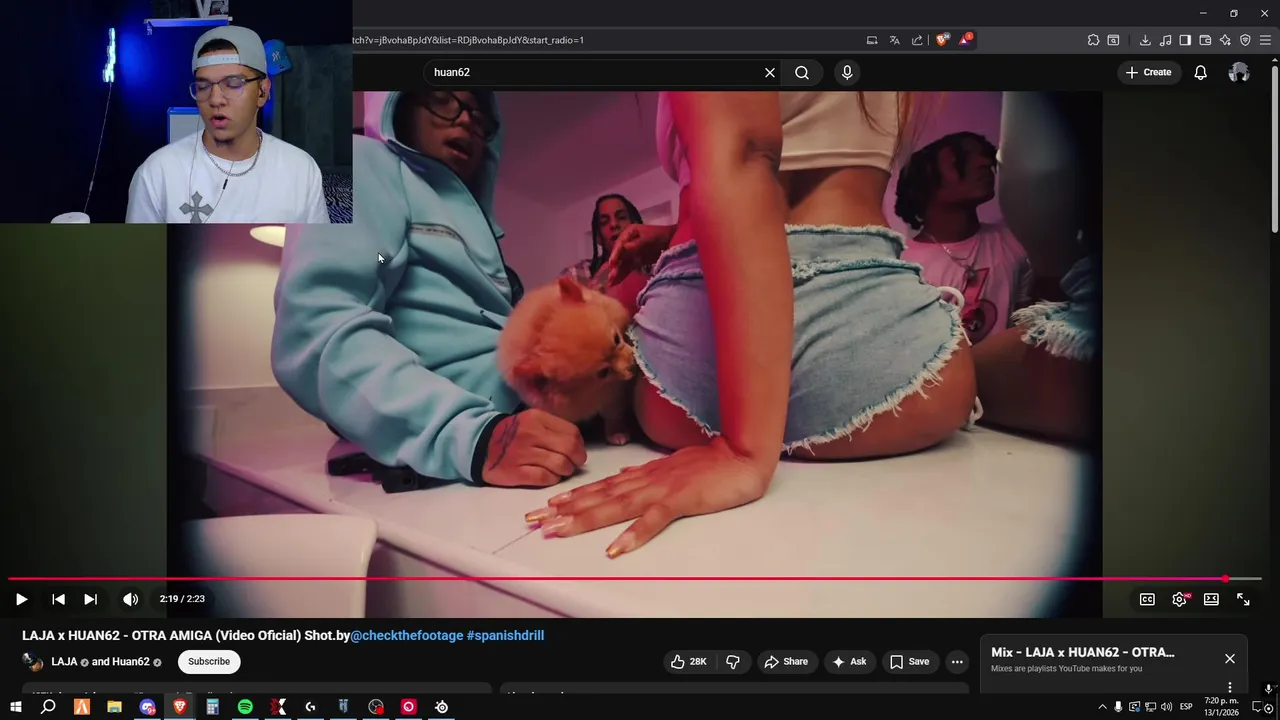Open the Ask AI button

(x=848, y=661)
